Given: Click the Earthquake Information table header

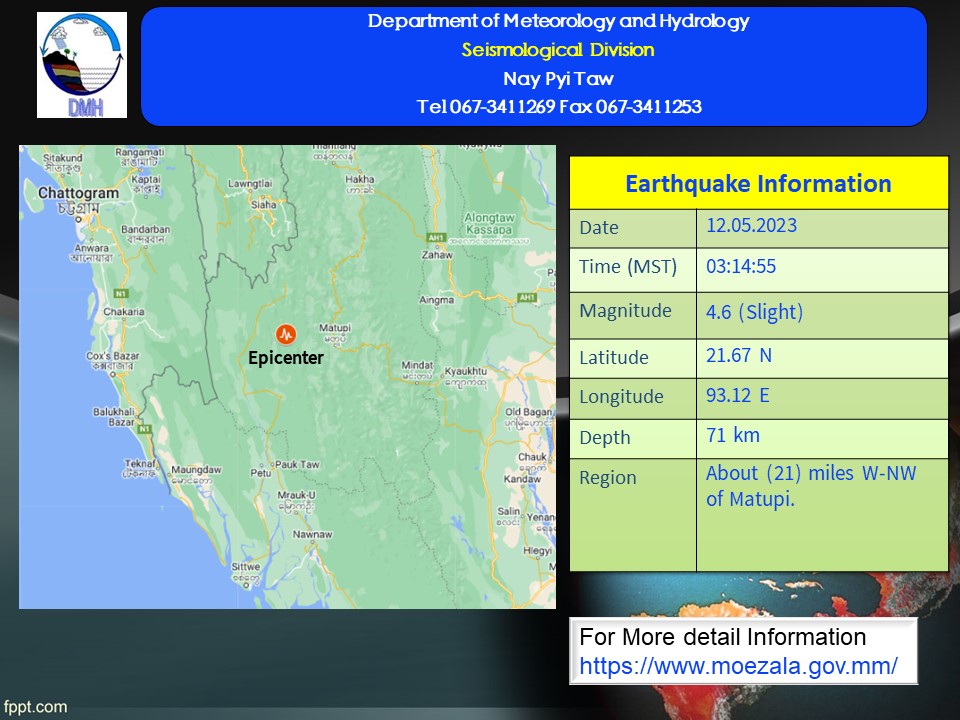Looking at the screenshot, I should click(x=759, y=183).
